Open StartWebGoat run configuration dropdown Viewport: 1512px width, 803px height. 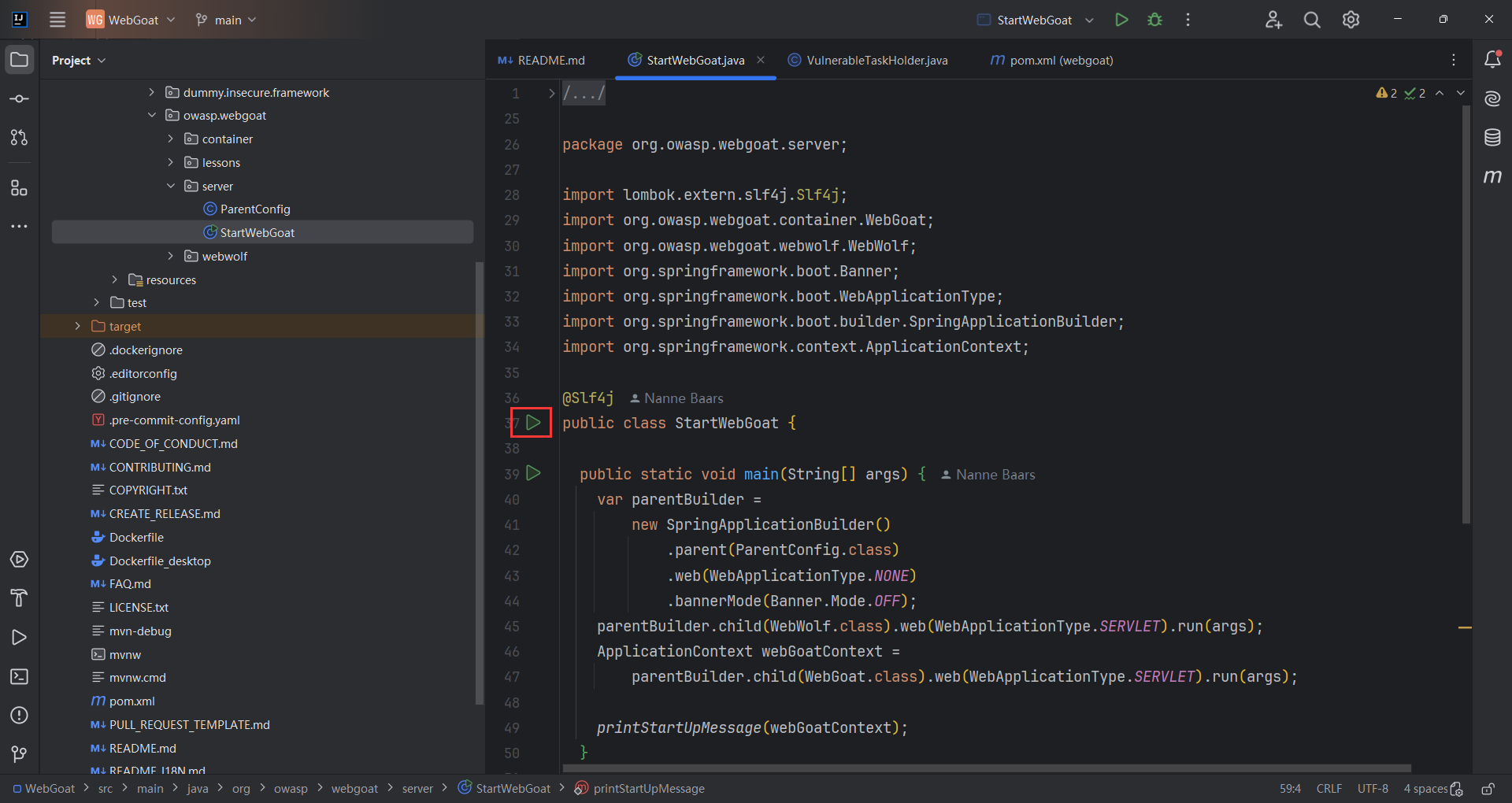click(x=1035, y=20)
